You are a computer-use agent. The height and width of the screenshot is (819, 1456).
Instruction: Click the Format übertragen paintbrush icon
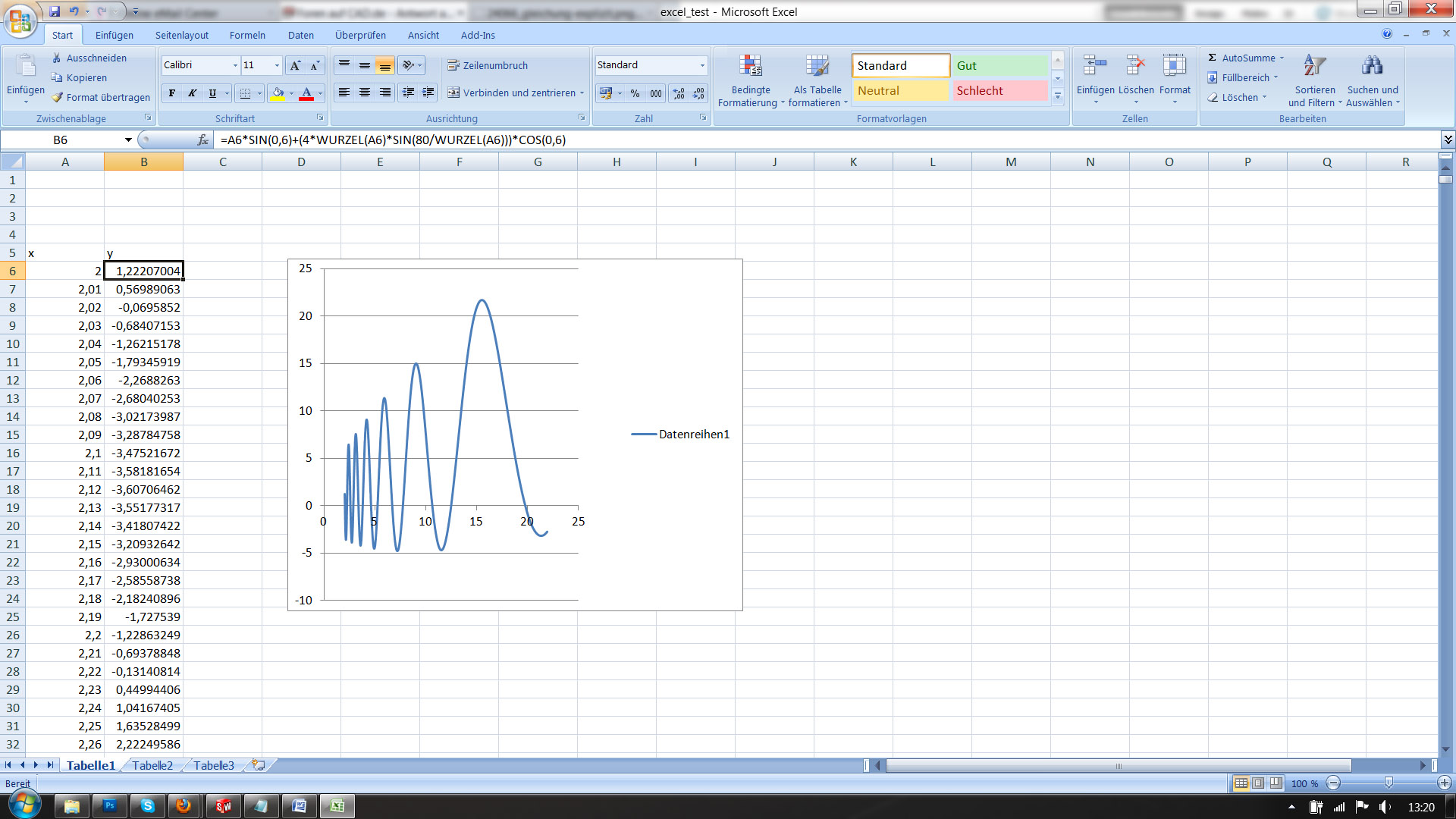(58, 97)
